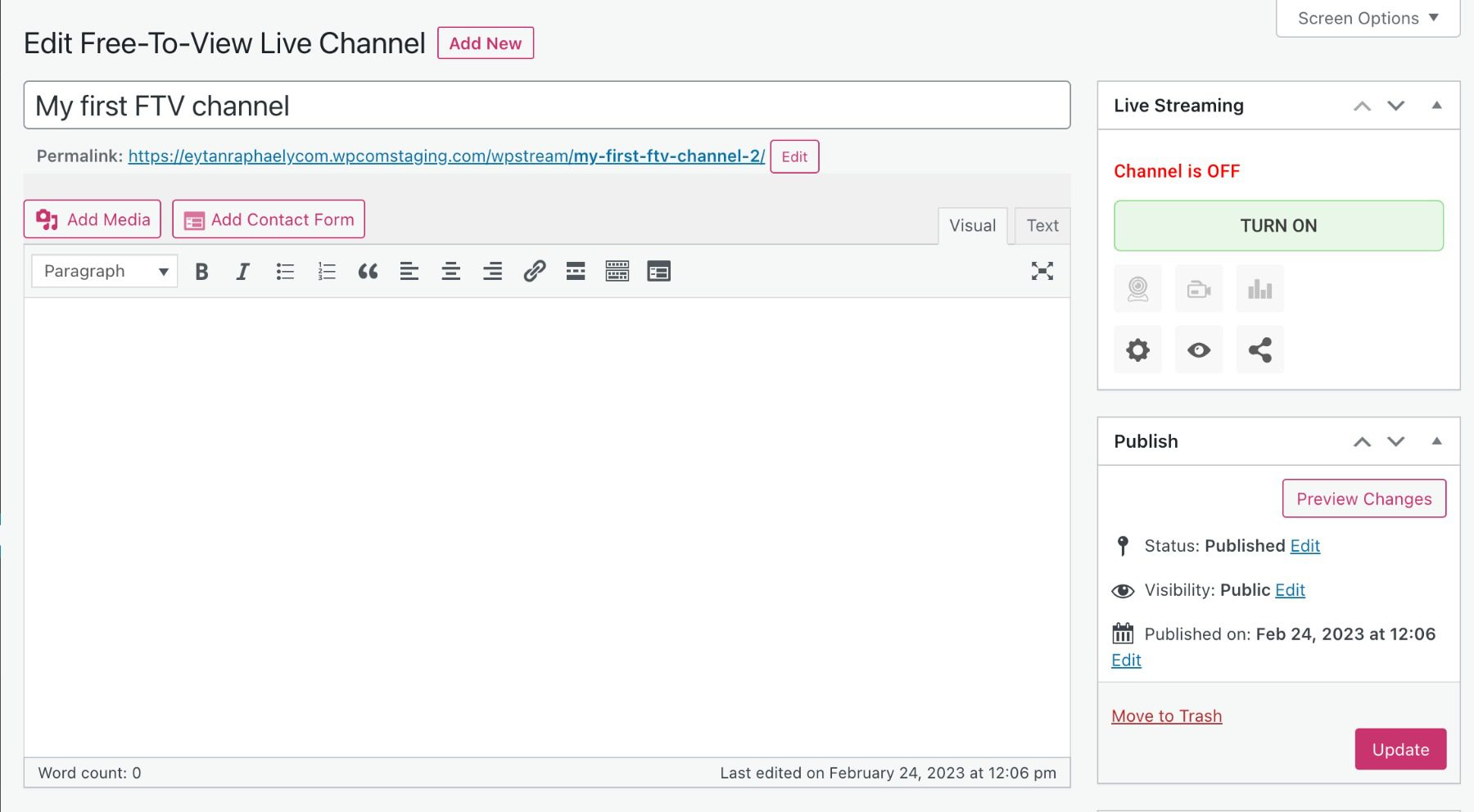Toggle bold formatting
This screenshot has width=1474, height=812.
click(201, 271)
